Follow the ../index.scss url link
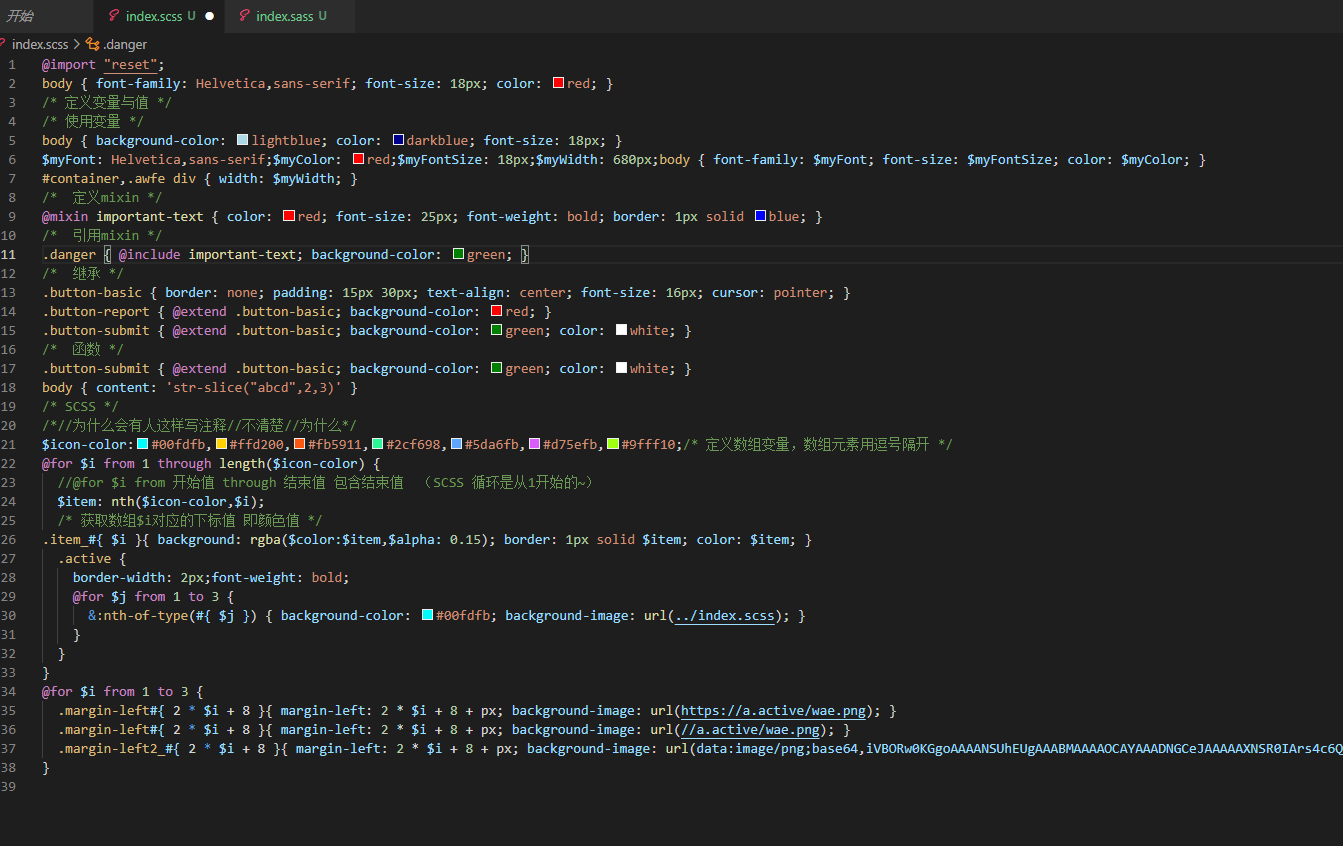The height and width of the screenshot is (846, 1343). pyautogui.click(x=725, y=616)
